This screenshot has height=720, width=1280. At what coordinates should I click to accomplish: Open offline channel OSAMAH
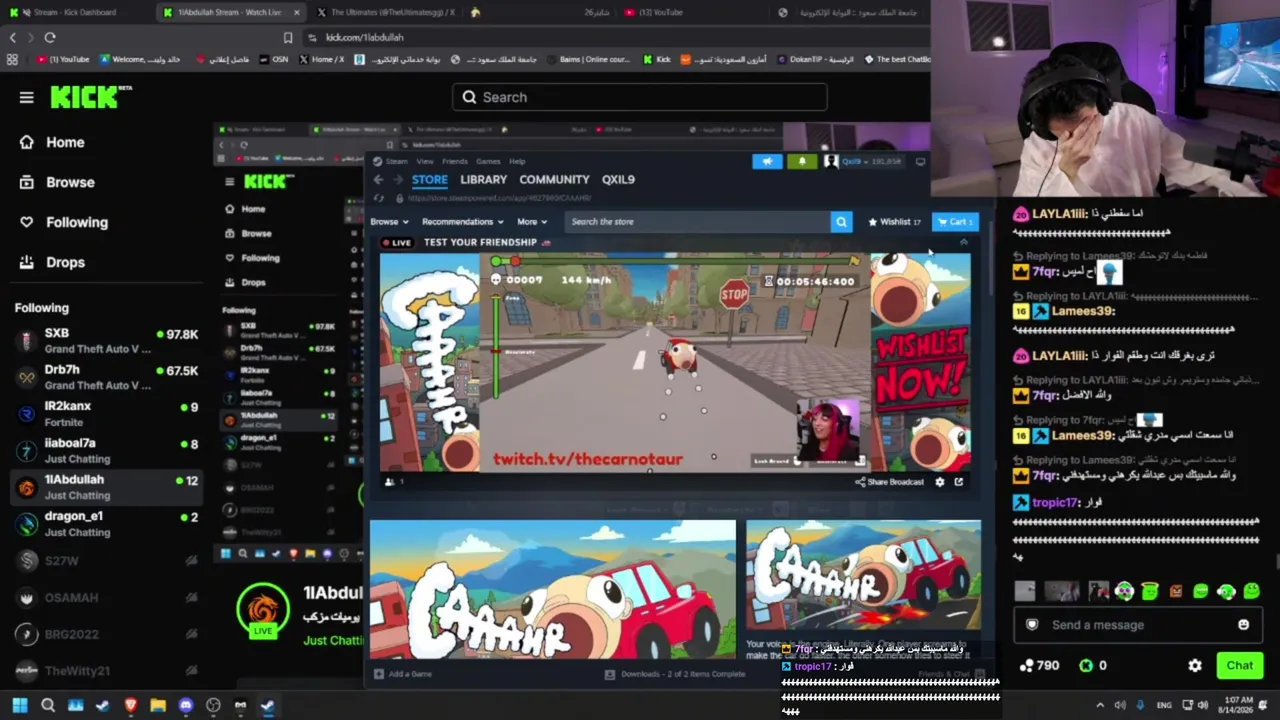pos(105,598)
